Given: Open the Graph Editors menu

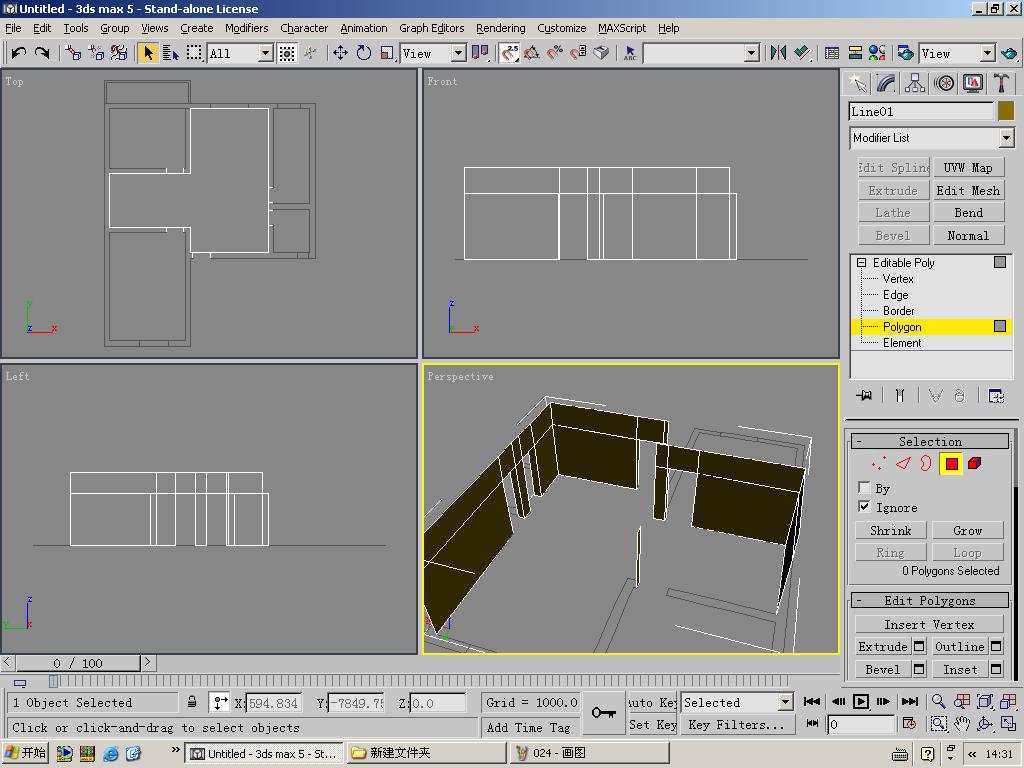Looking at the screenshot, I should pyautogui.click(x=432, y=28).
